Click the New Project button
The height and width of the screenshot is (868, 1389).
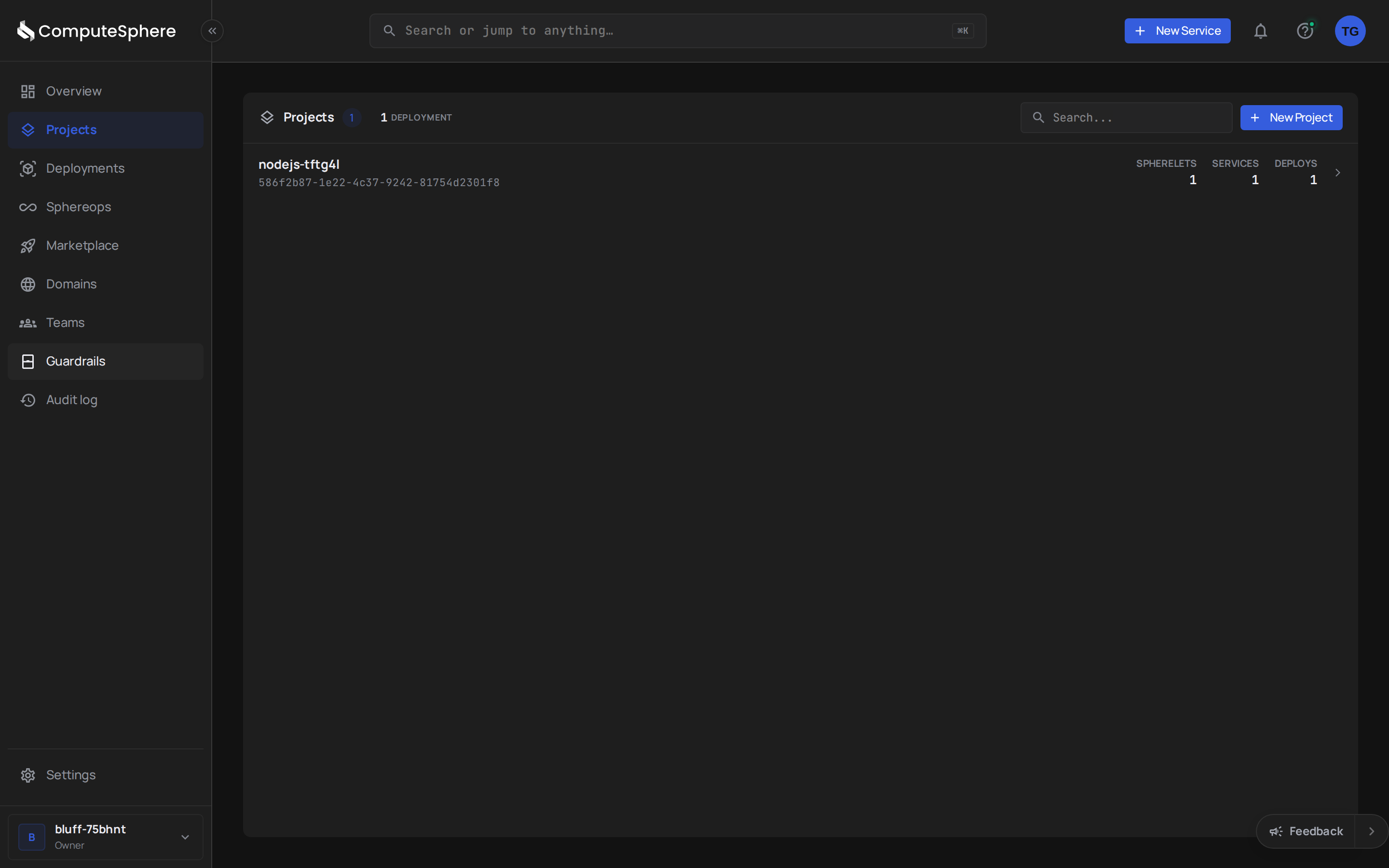click(x=1291, y=118)
